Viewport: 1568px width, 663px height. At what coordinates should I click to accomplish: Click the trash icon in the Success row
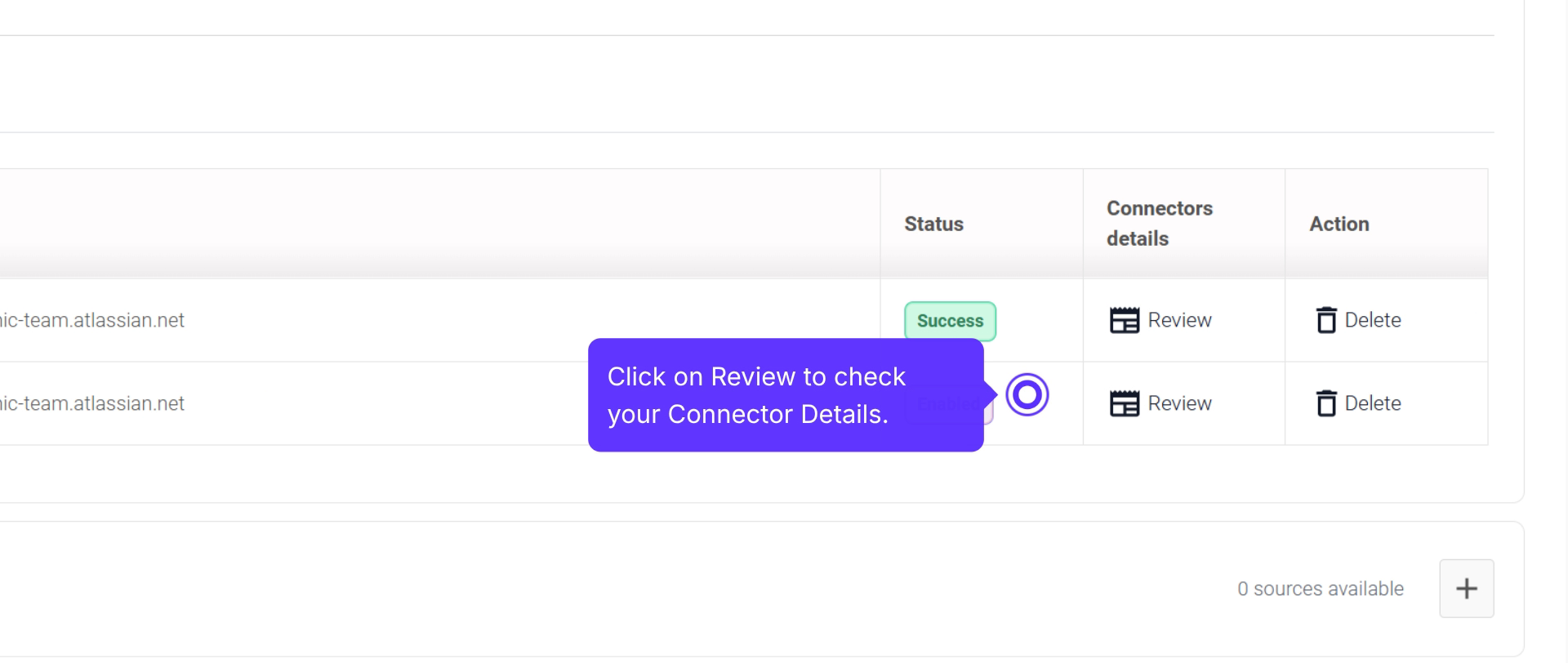tap(1326, 320)
